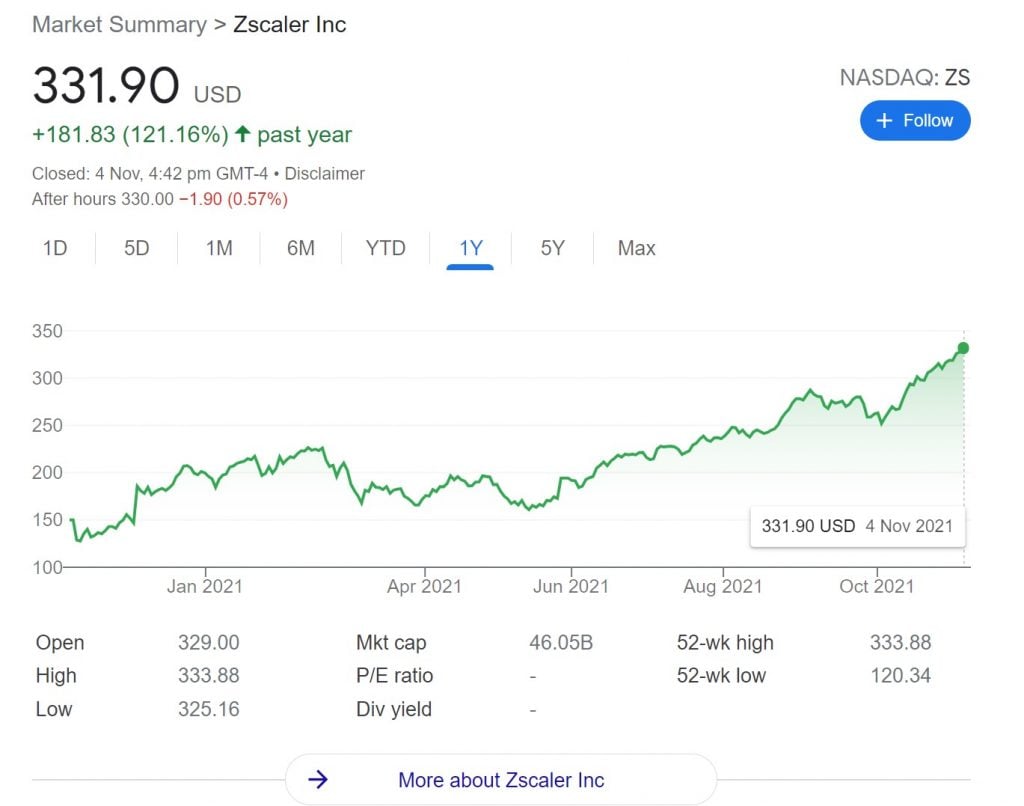Show year-to-date YTD chart
The width and height of the screenshot is (1024, 806).
click(385, 248)
